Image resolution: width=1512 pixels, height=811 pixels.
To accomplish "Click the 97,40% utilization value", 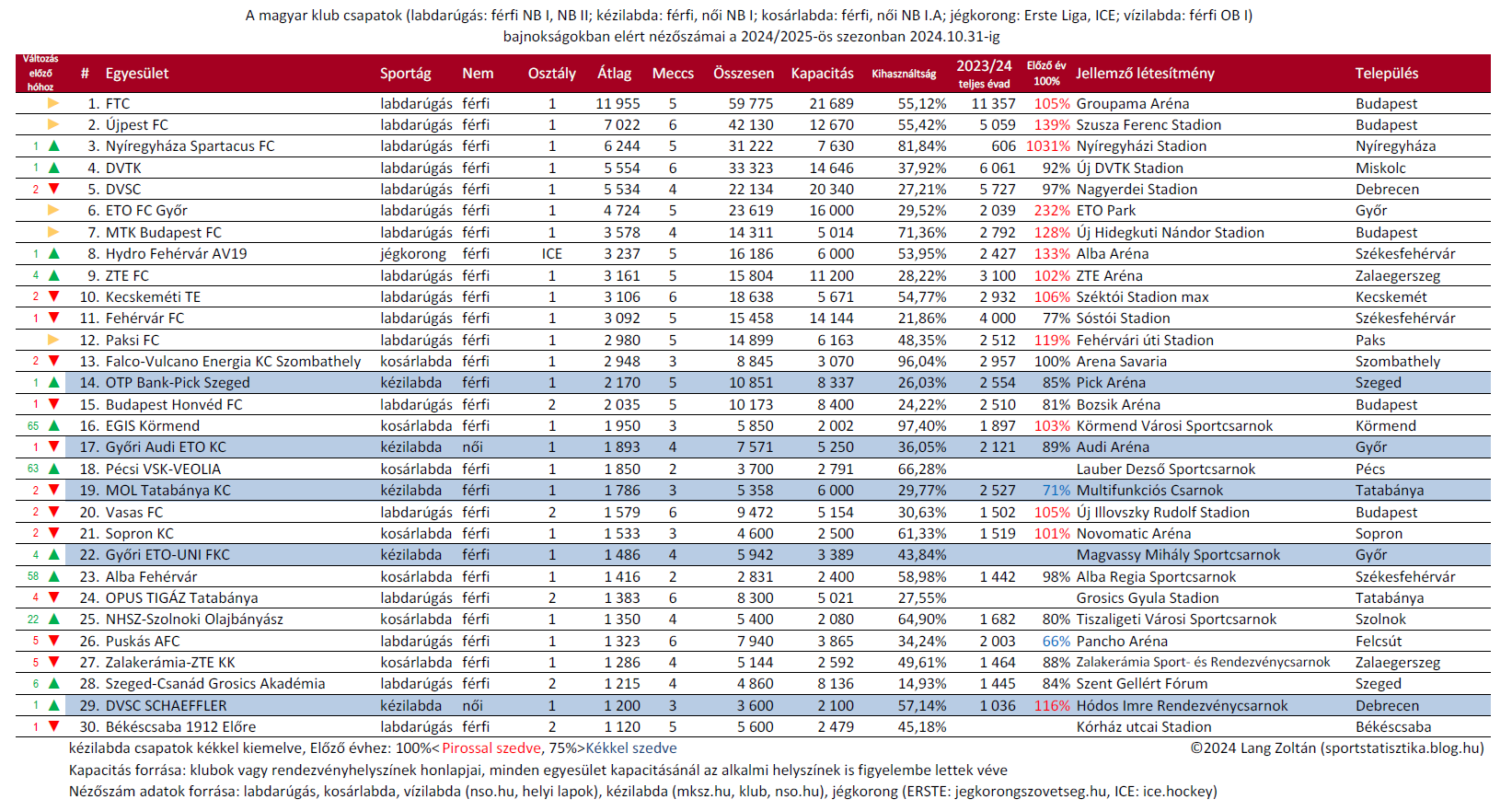I will pyautogui.click(x=922, y=426).
